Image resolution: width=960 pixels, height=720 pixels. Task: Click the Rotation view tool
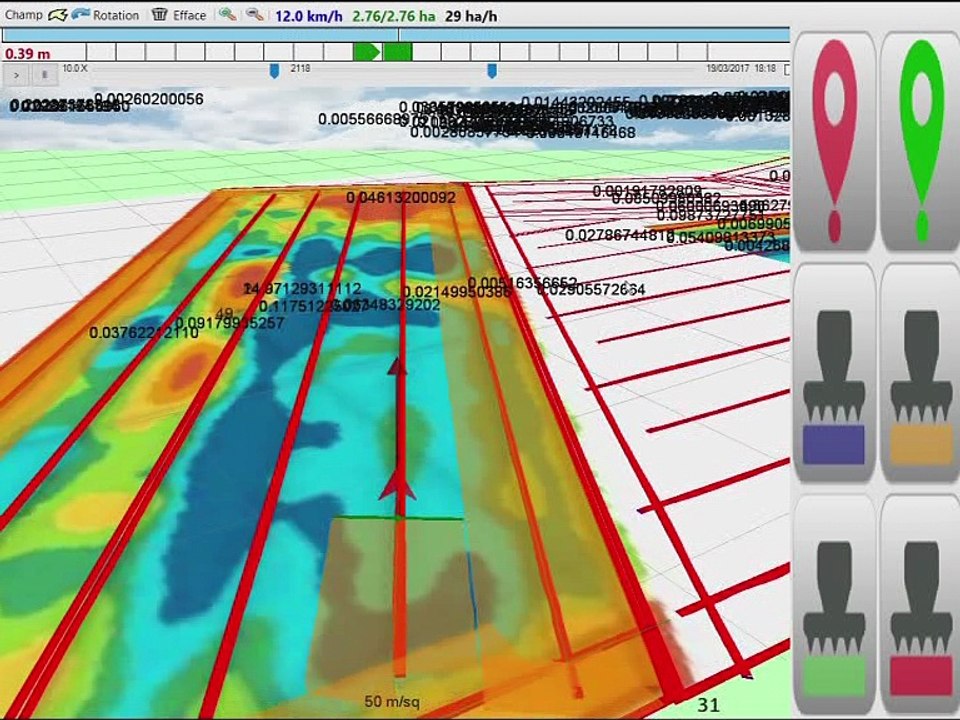(x=105, y=15)
